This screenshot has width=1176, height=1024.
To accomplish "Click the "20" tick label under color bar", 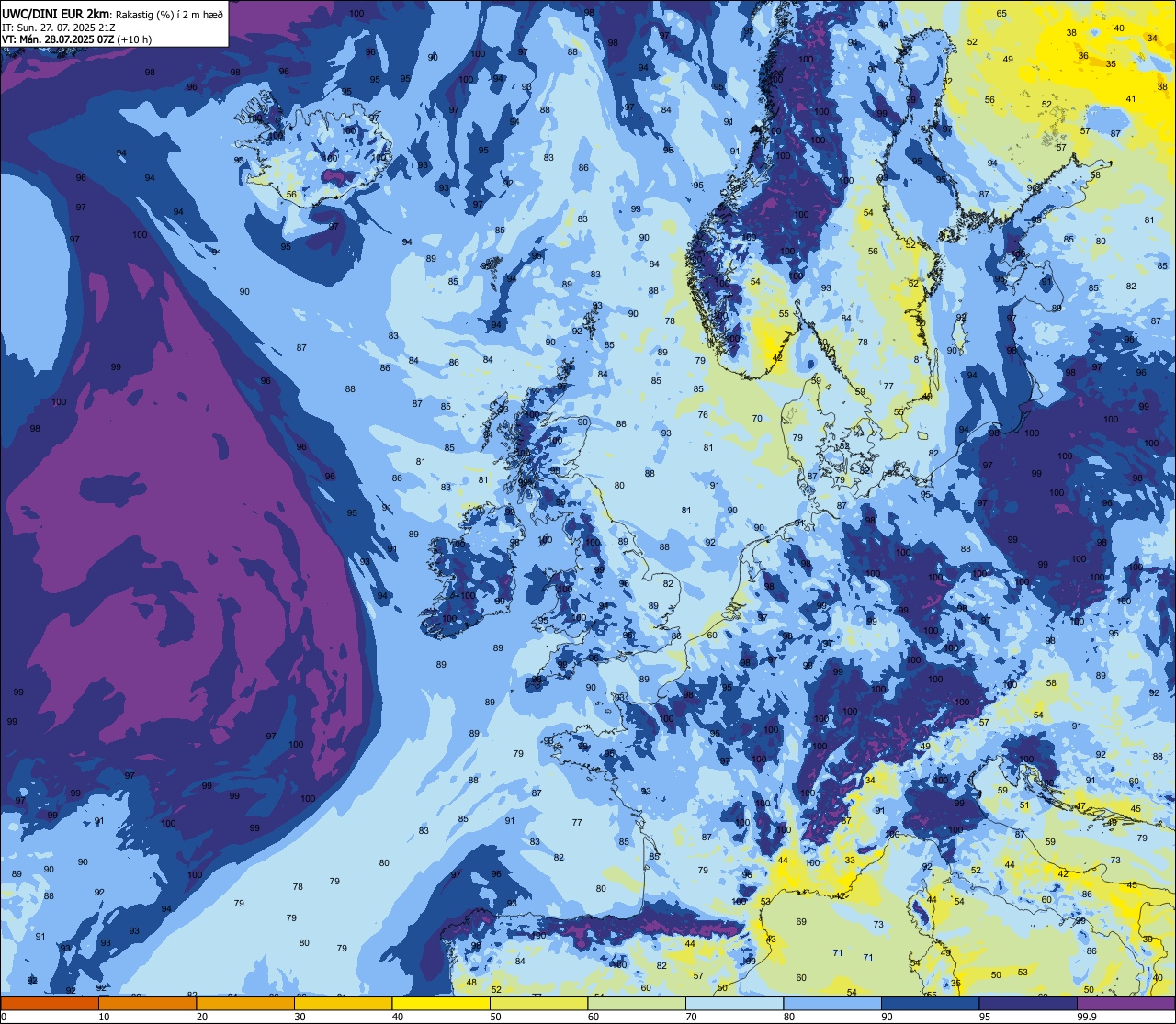I will [202, 1017].
